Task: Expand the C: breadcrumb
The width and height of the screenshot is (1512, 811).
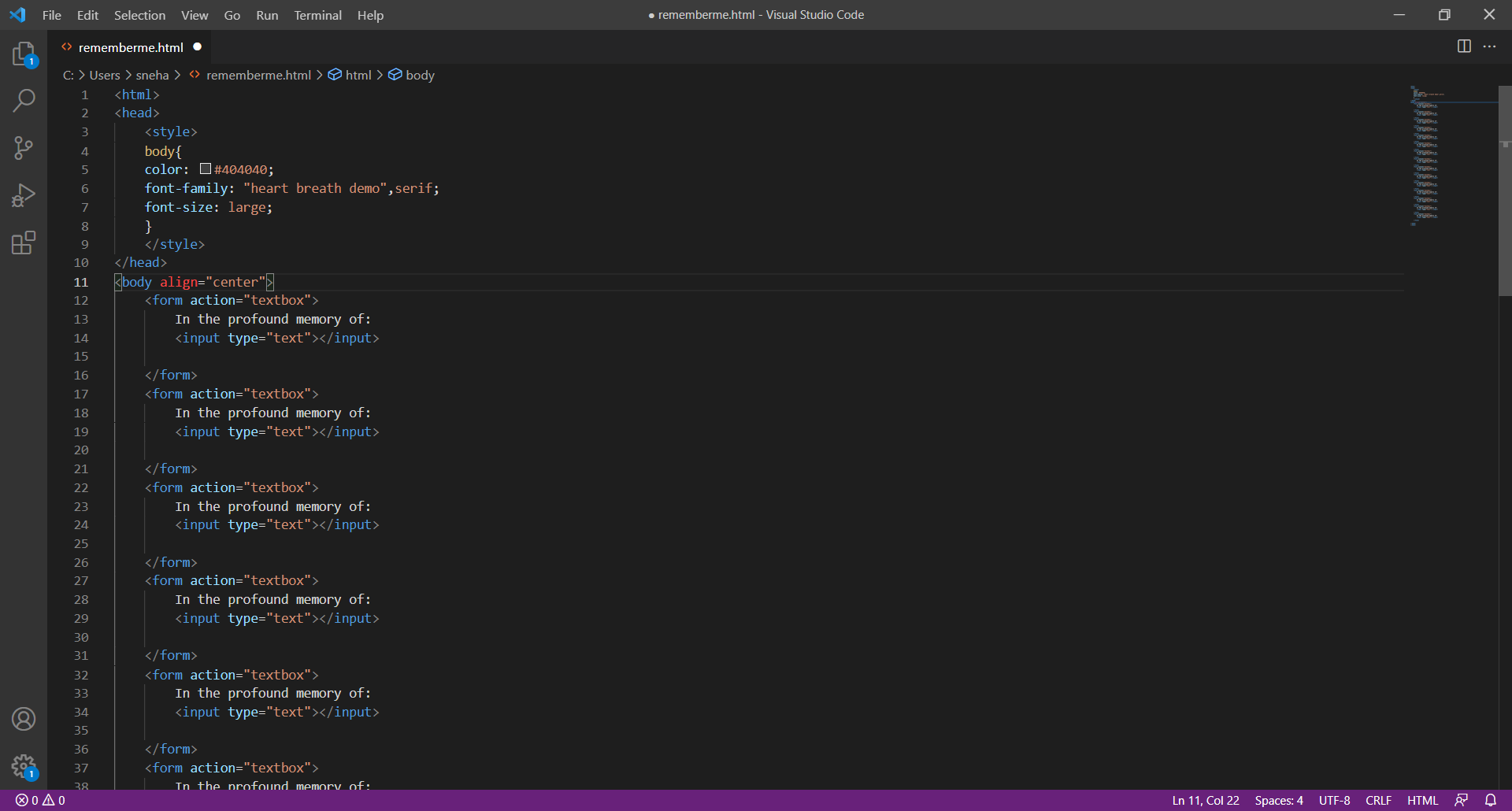Action: click(x=69, y=75)
